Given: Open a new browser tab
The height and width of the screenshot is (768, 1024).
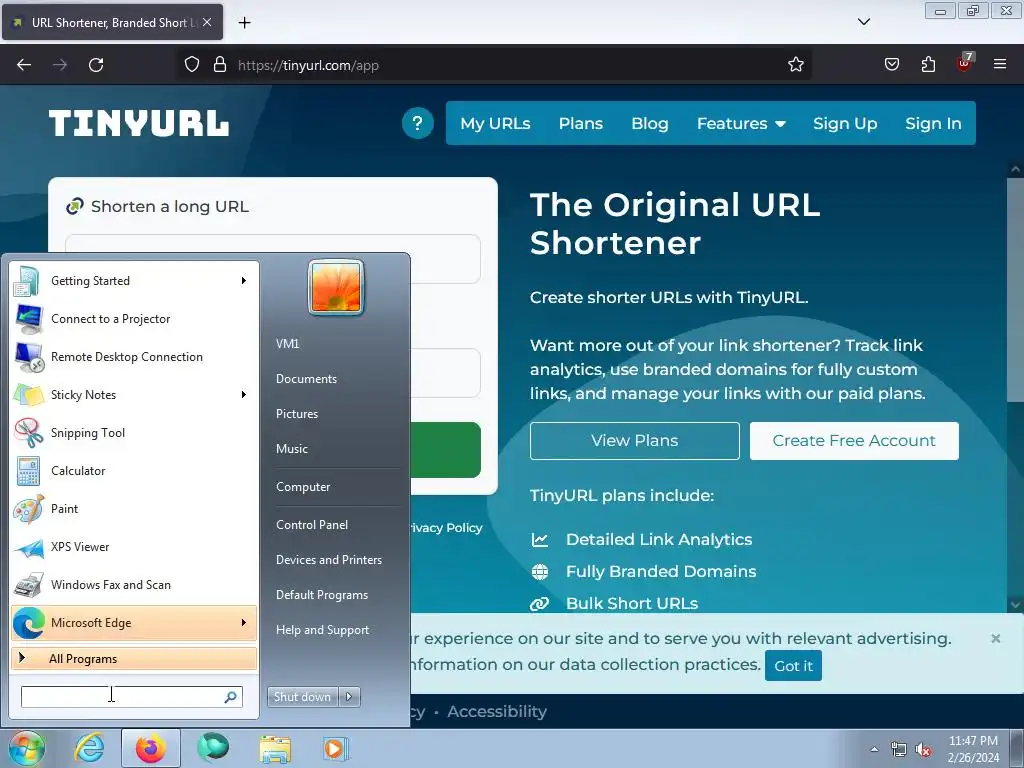Looking at the screenshot, I should point(244,23).
